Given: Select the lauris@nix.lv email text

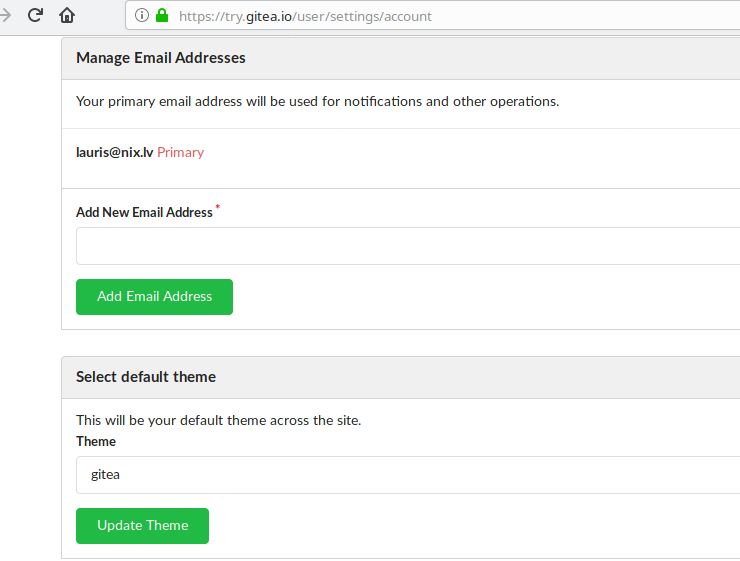Looking at the screenshot, I should (x=115, y=152).
